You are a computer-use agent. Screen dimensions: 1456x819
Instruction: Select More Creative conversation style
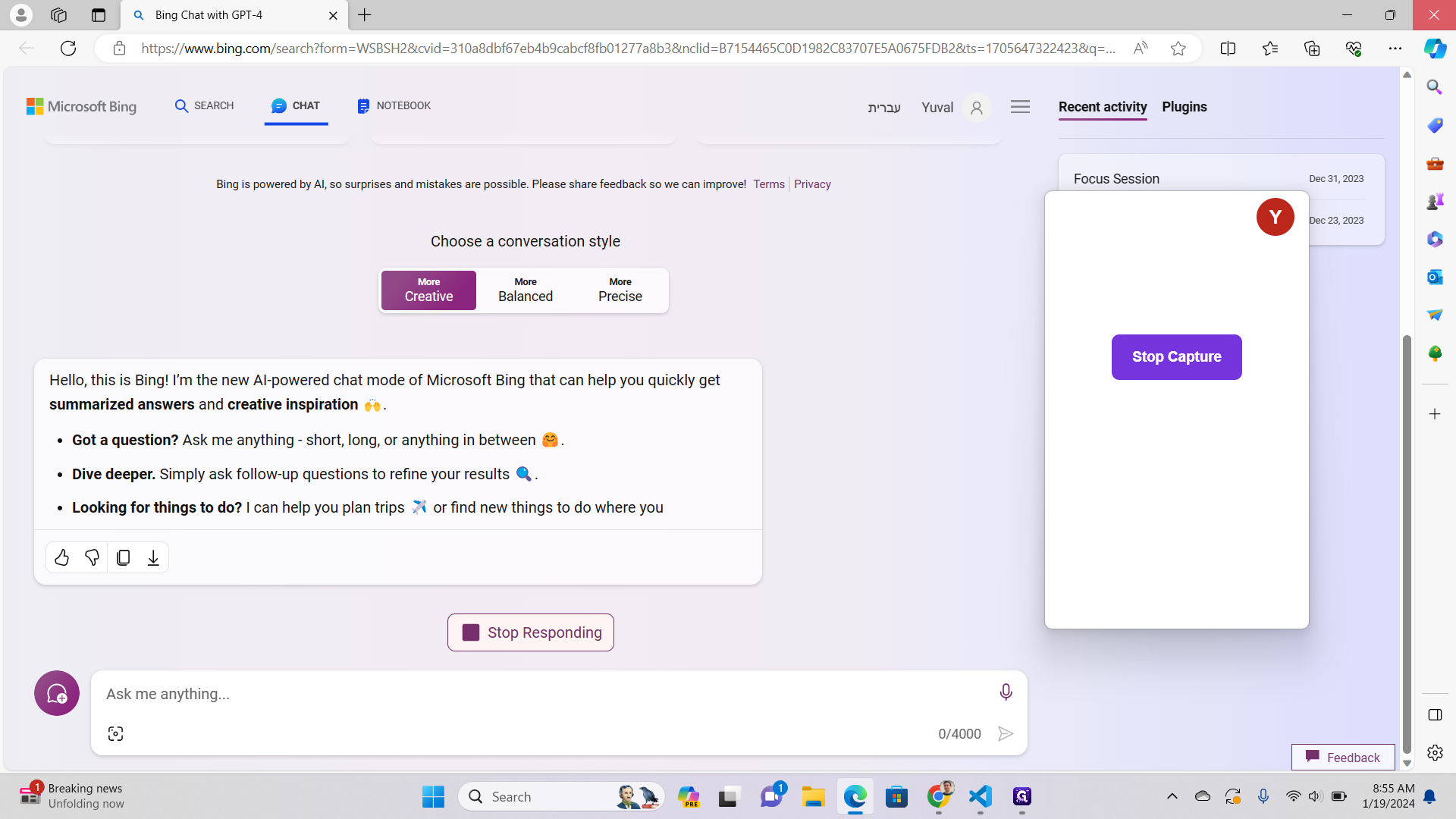click(x=428, y=290)
